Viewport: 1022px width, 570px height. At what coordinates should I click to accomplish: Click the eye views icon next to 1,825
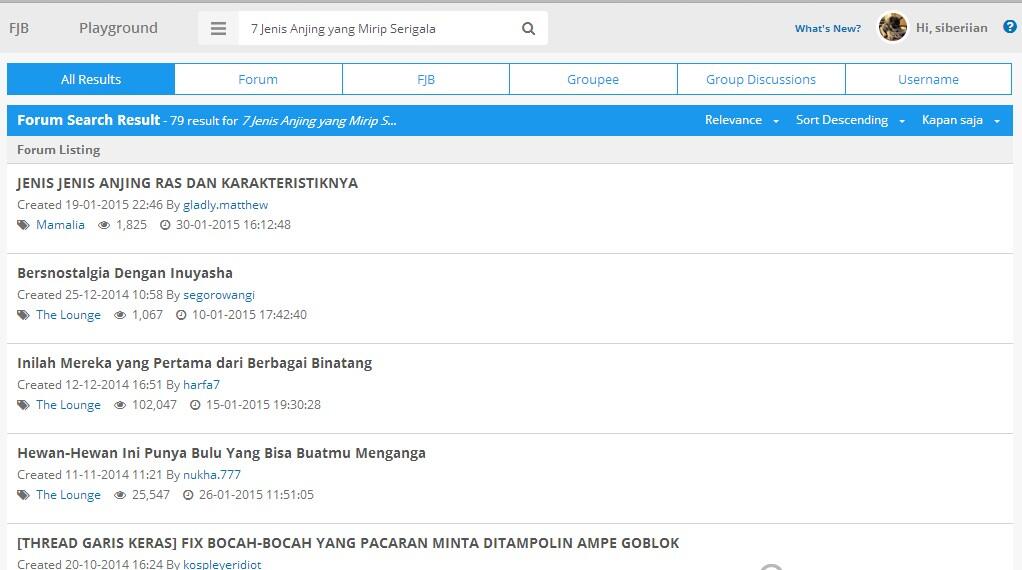[104, 225]
